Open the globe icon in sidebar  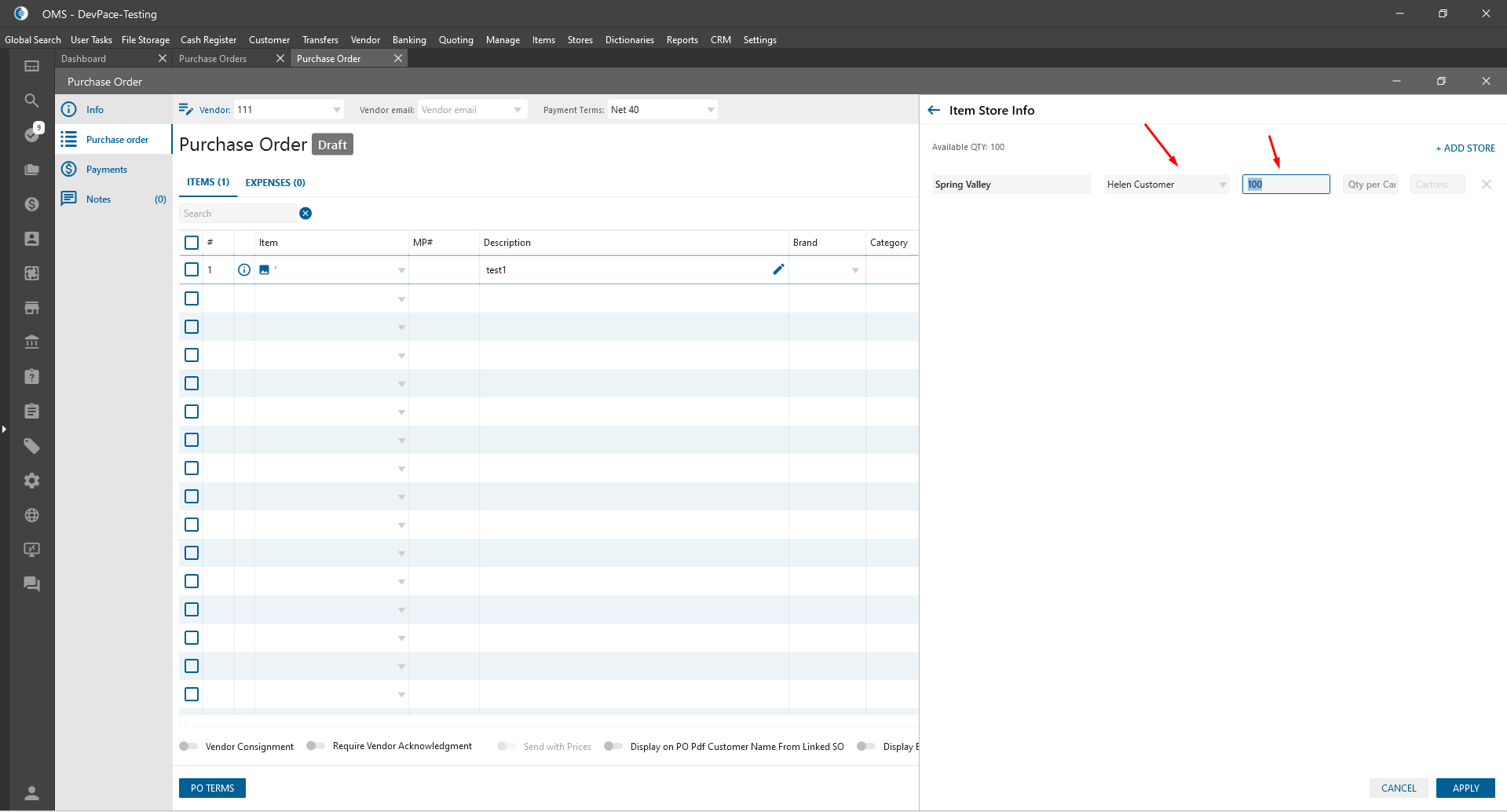click(31, 515)
